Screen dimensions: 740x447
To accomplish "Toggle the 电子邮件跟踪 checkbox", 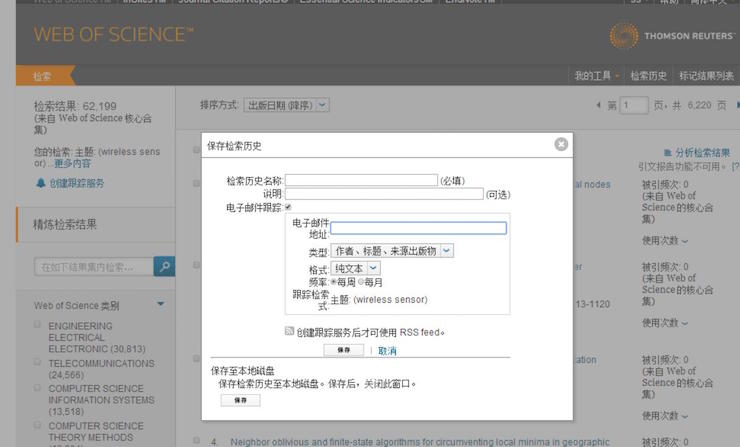I will tap(289, 207).
